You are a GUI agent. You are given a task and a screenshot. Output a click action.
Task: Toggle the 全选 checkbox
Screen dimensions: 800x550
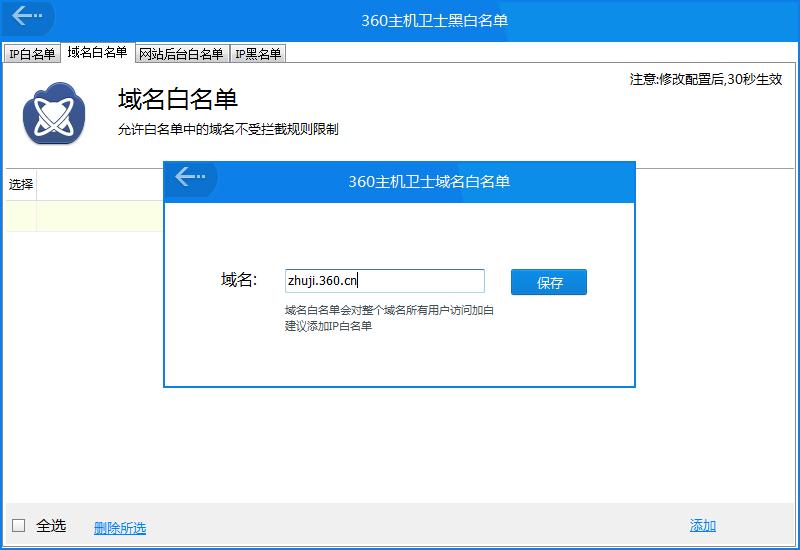pos(18,525)
